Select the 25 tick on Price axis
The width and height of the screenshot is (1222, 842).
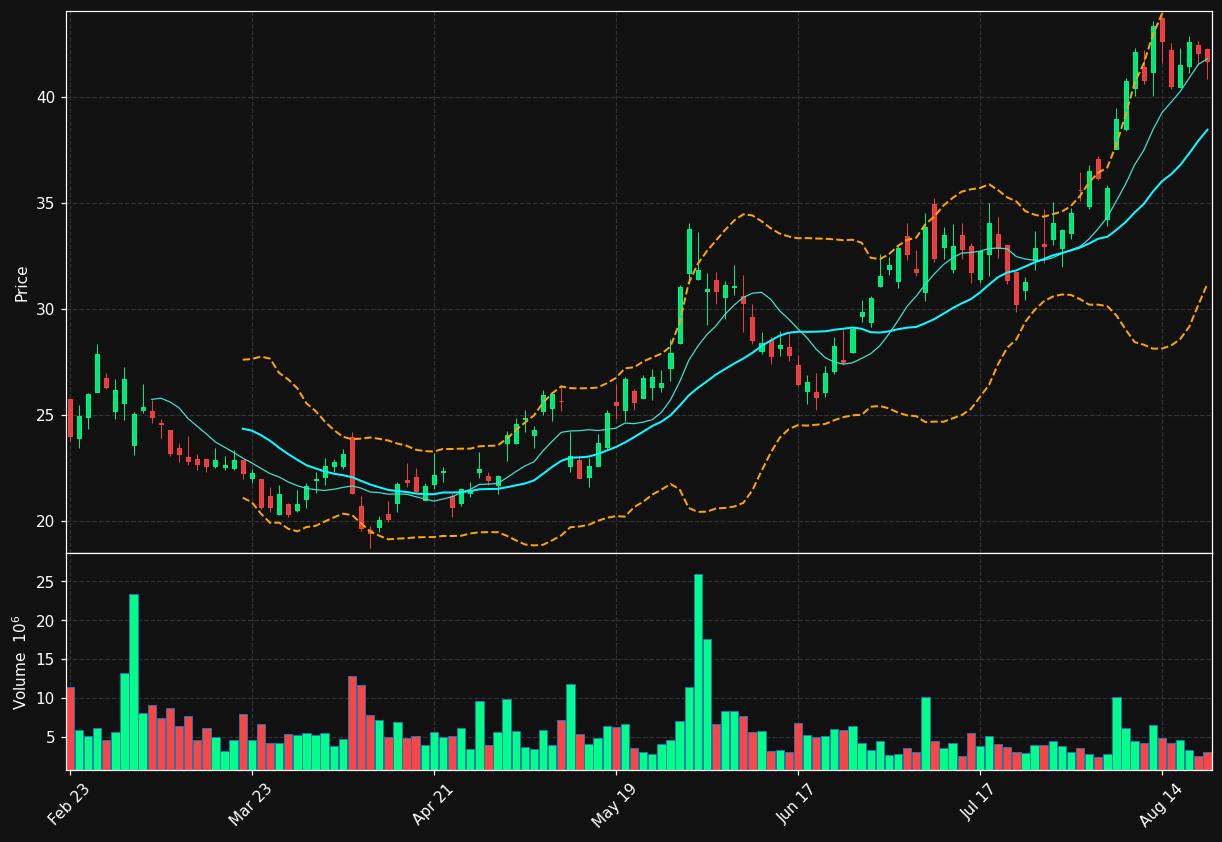pos(48,415)
